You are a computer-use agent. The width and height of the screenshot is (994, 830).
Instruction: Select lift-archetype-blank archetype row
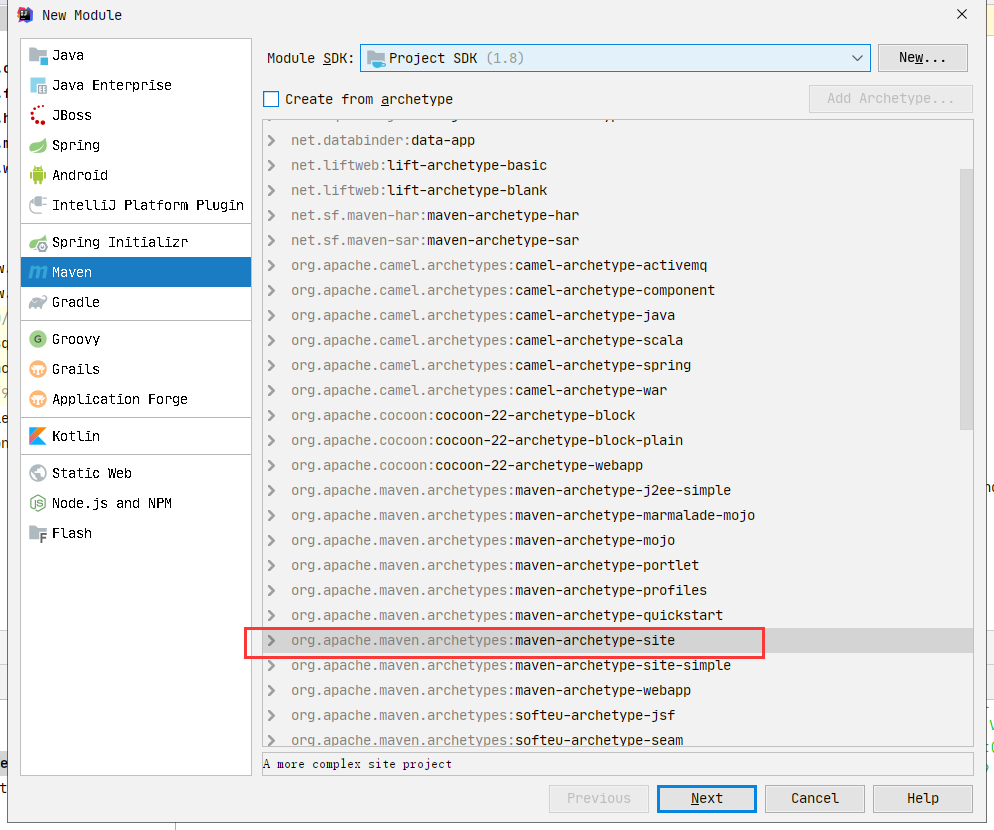pyautogui.click(x=618, y=190)
